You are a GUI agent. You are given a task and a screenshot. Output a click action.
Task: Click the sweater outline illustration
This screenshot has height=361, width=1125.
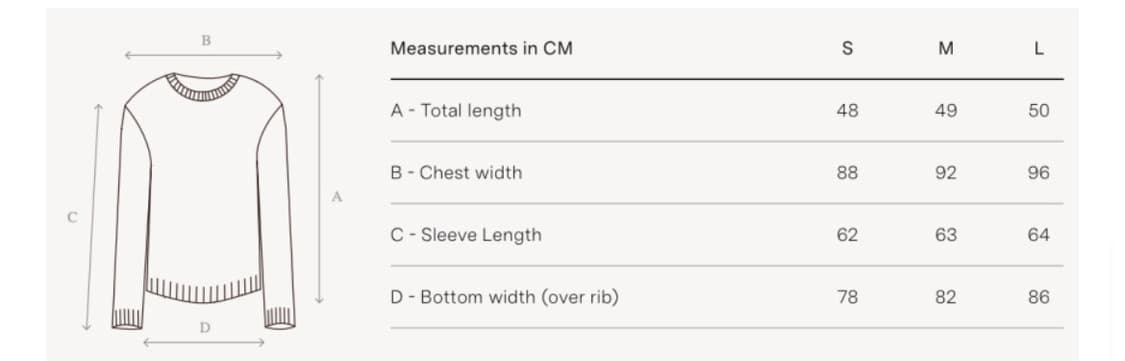click(x=204, y=201)
